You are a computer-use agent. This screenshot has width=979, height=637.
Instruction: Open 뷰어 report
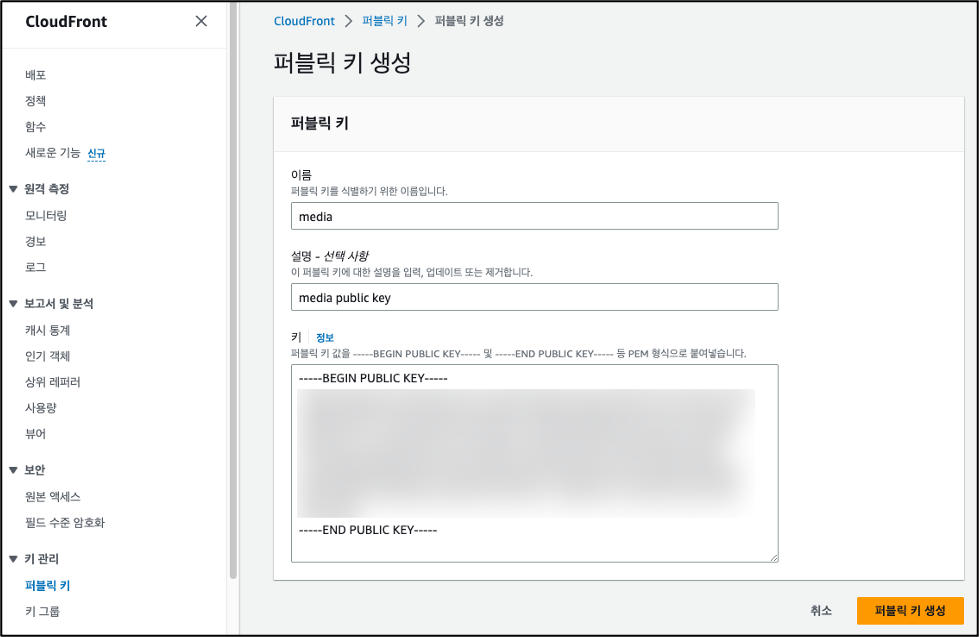click(x=36, y=434)
